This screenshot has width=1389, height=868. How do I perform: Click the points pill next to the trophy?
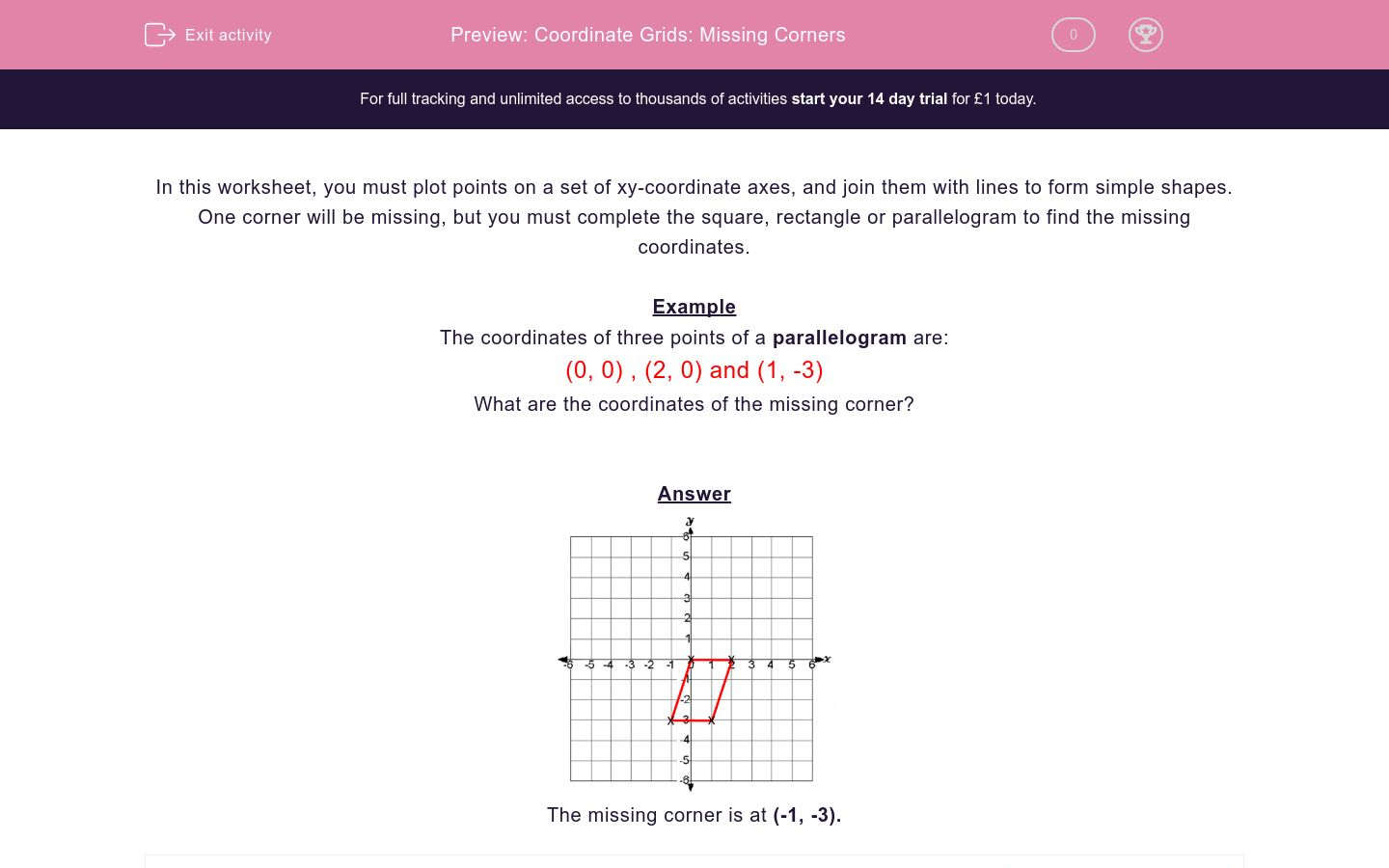tap(1073, 35)
